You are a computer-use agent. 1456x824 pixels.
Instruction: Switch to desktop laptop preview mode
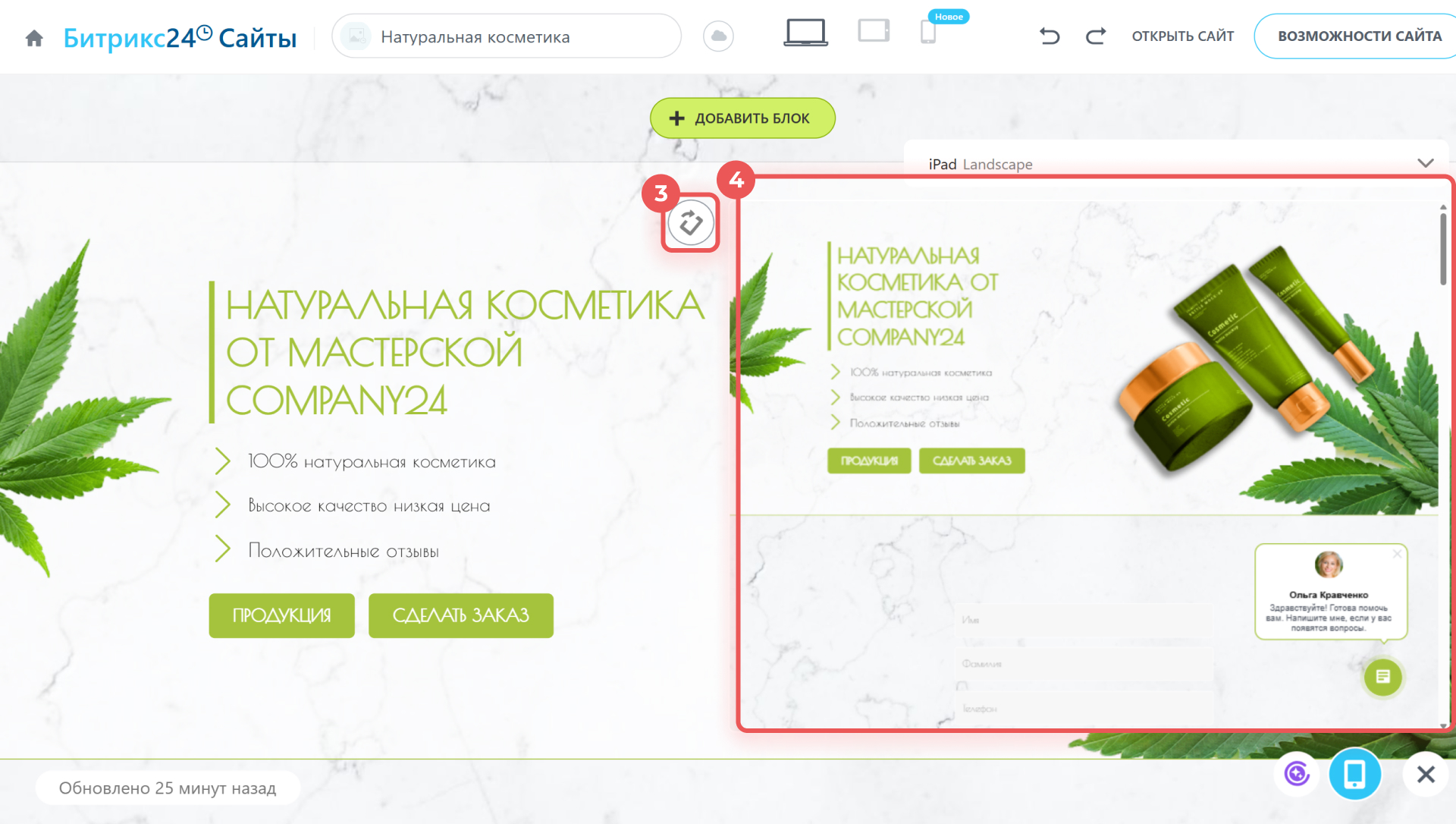point(805,33)
